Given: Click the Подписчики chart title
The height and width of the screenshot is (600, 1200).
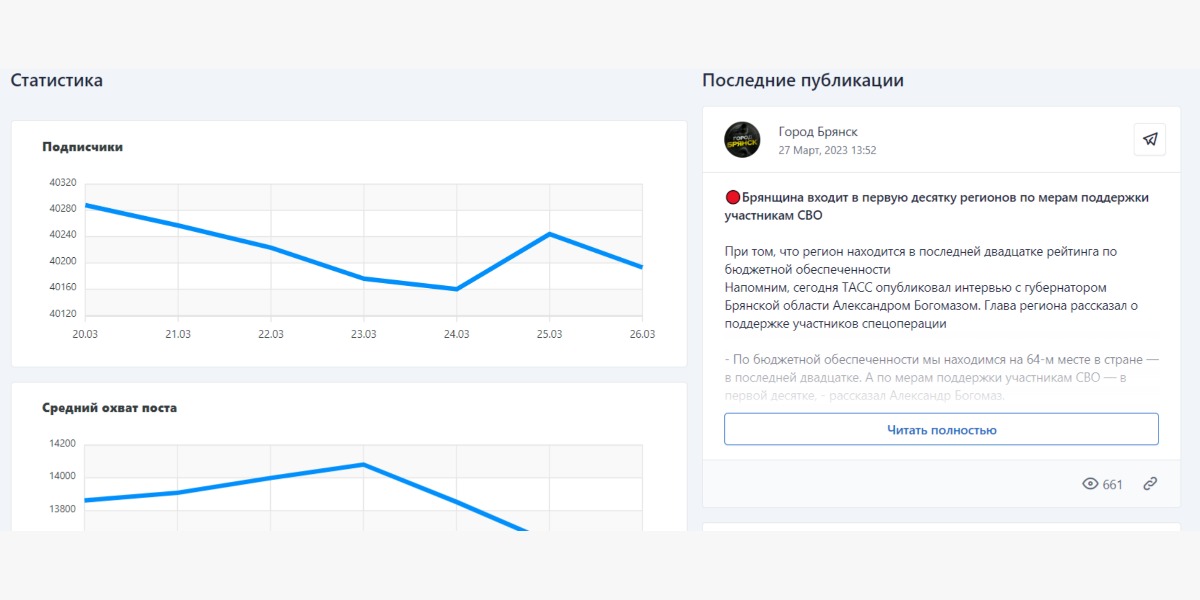Looking at the screenshot, I should click(83, 147).
